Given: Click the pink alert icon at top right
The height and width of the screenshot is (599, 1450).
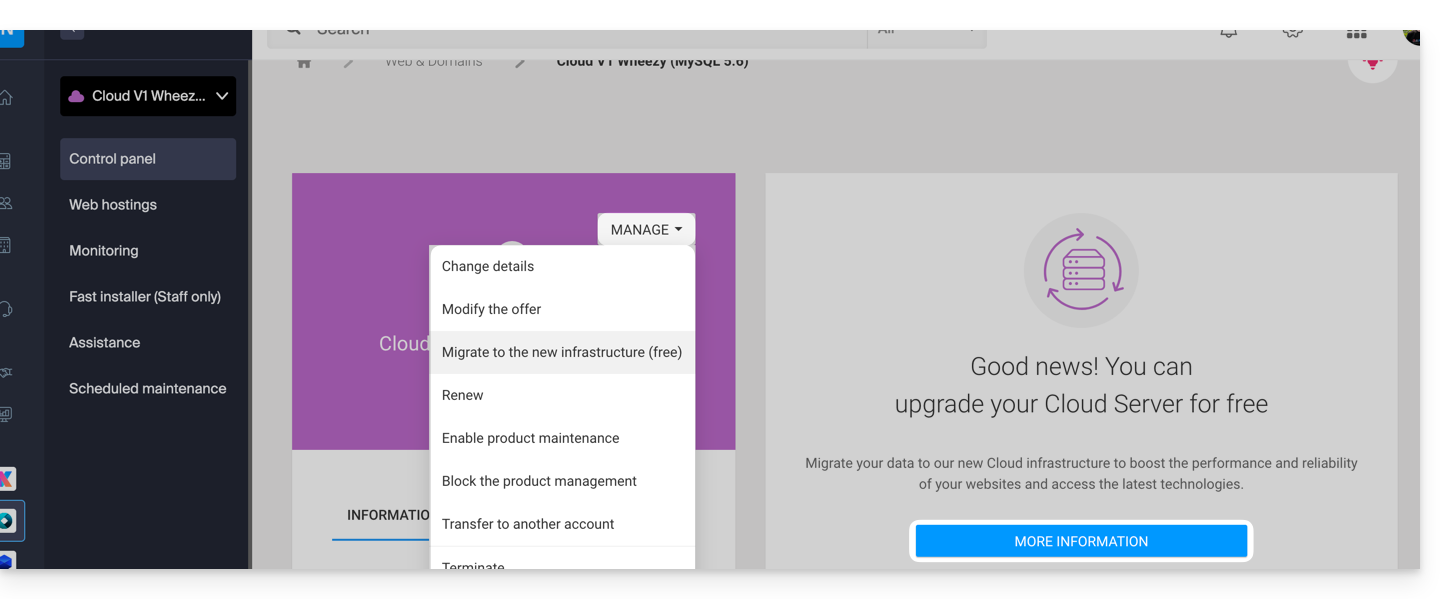Looking at the screenshot, I should (x=1372, y=62).
